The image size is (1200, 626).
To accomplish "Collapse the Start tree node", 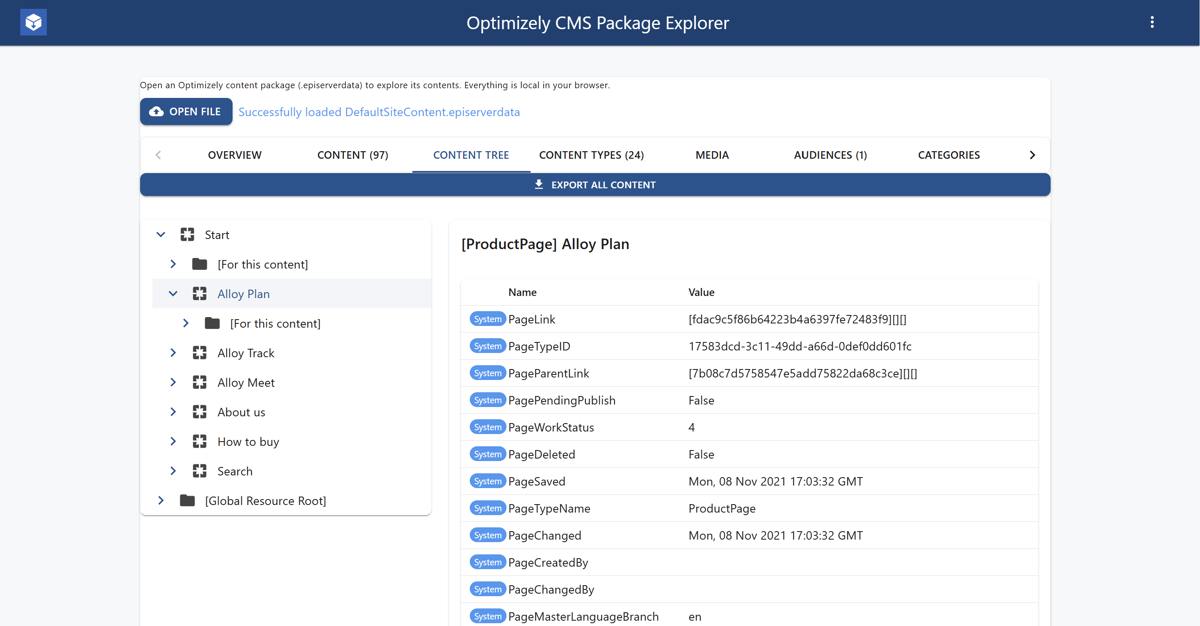I will point(160,234).
